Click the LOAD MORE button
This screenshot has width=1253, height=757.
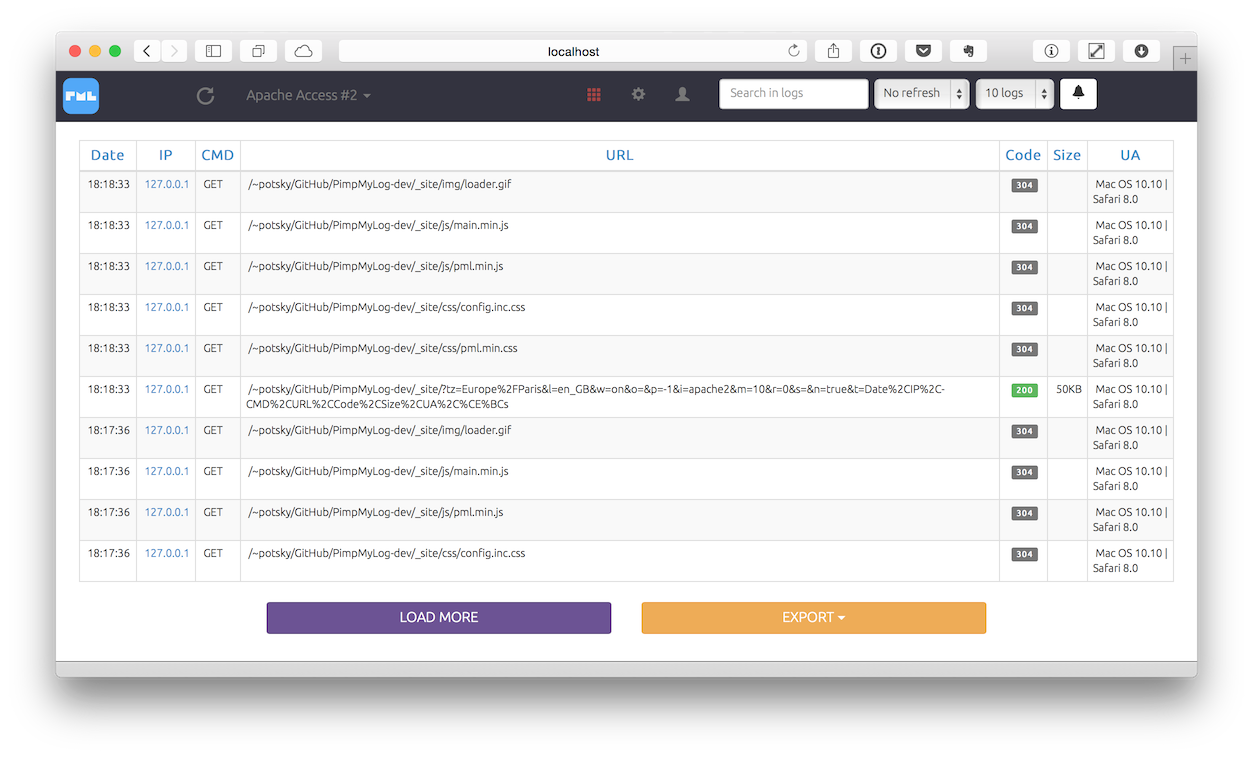tap(438, 617)
